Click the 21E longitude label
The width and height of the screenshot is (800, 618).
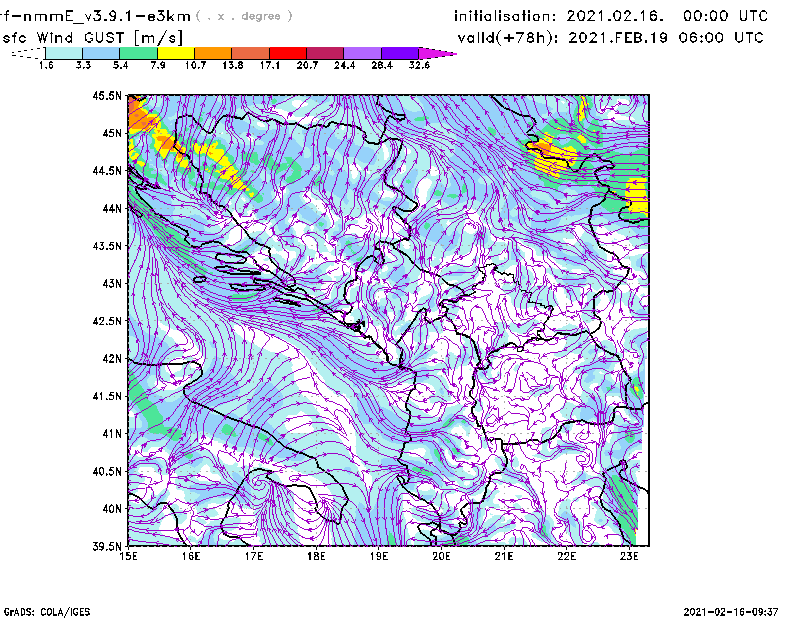click(x=504, y=556)
